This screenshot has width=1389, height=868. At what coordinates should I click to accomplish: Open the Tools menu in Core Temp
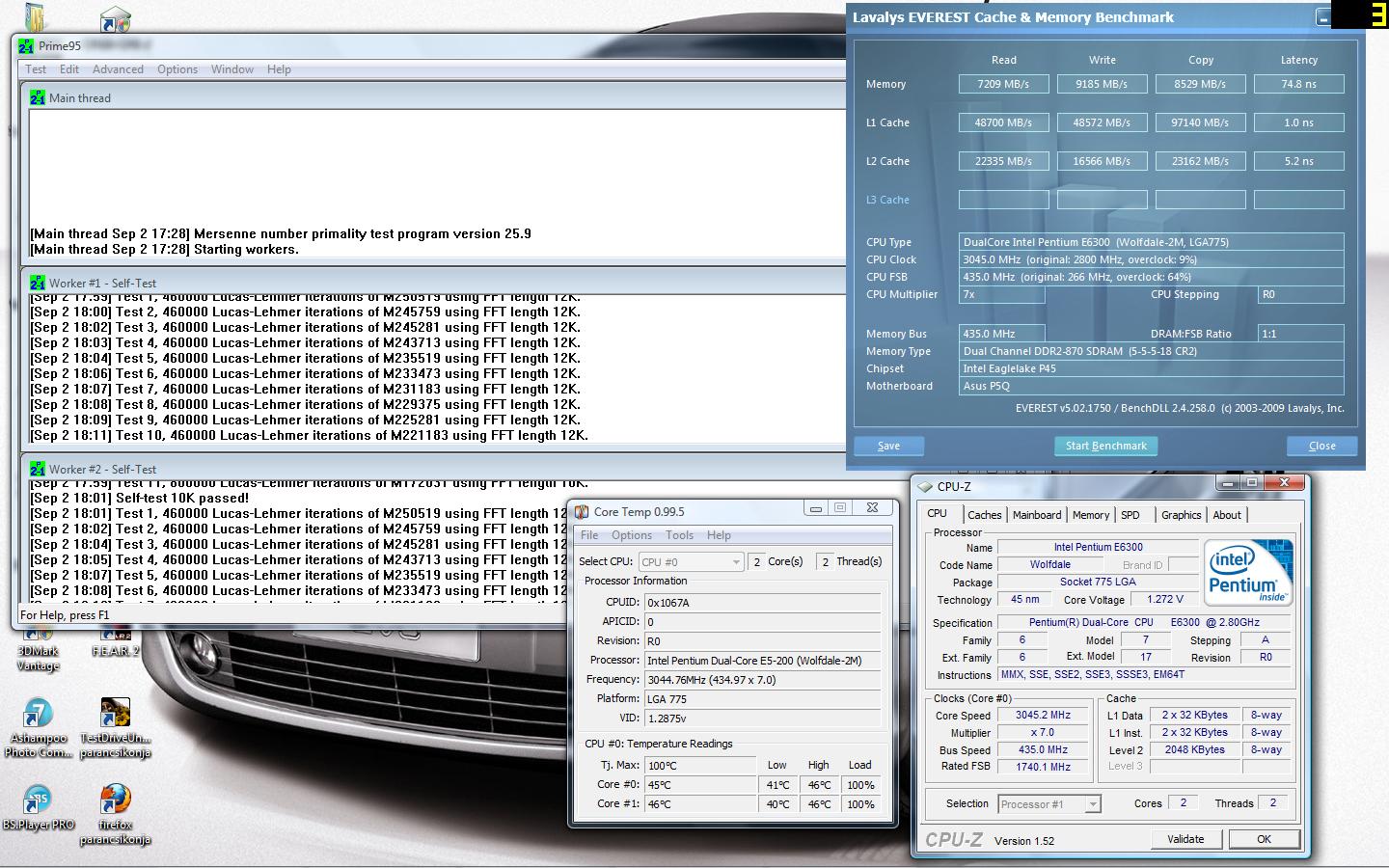click(x=679, y=535)
